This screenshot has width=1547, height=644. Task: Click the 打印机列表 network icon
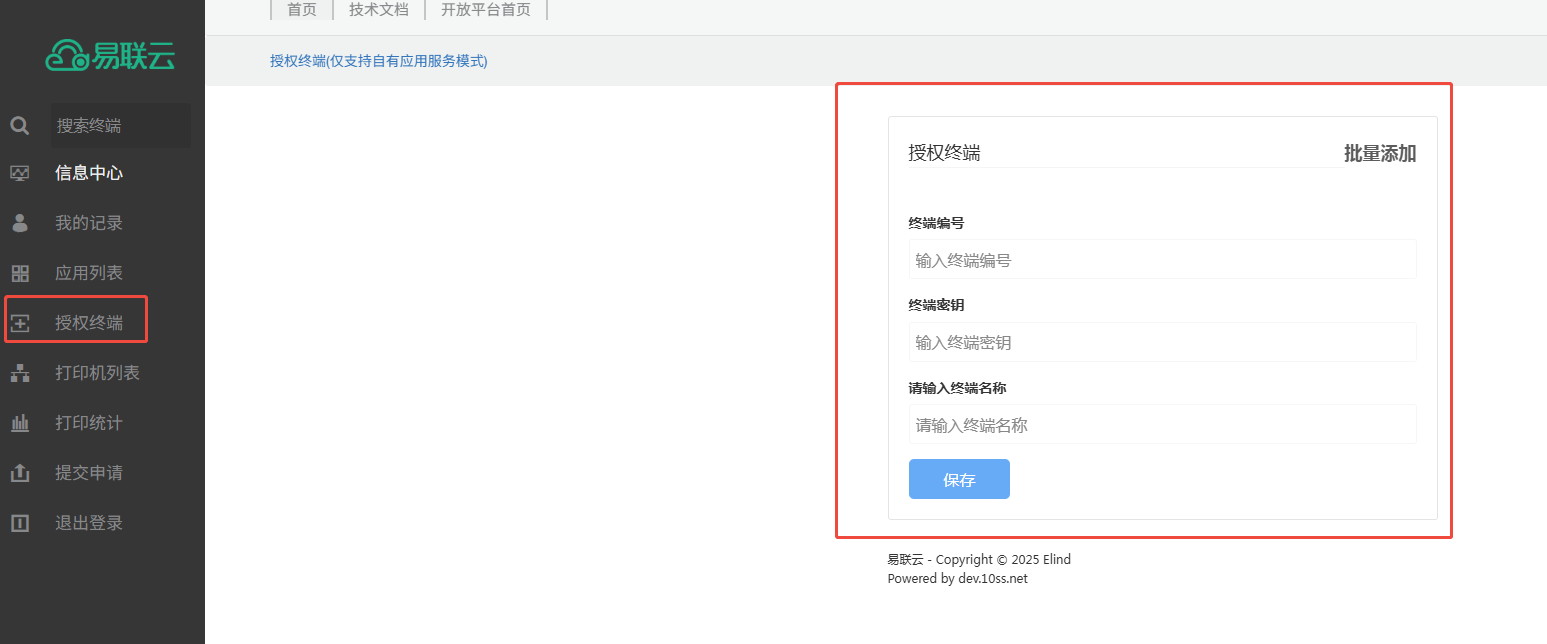tap(20, 373)
